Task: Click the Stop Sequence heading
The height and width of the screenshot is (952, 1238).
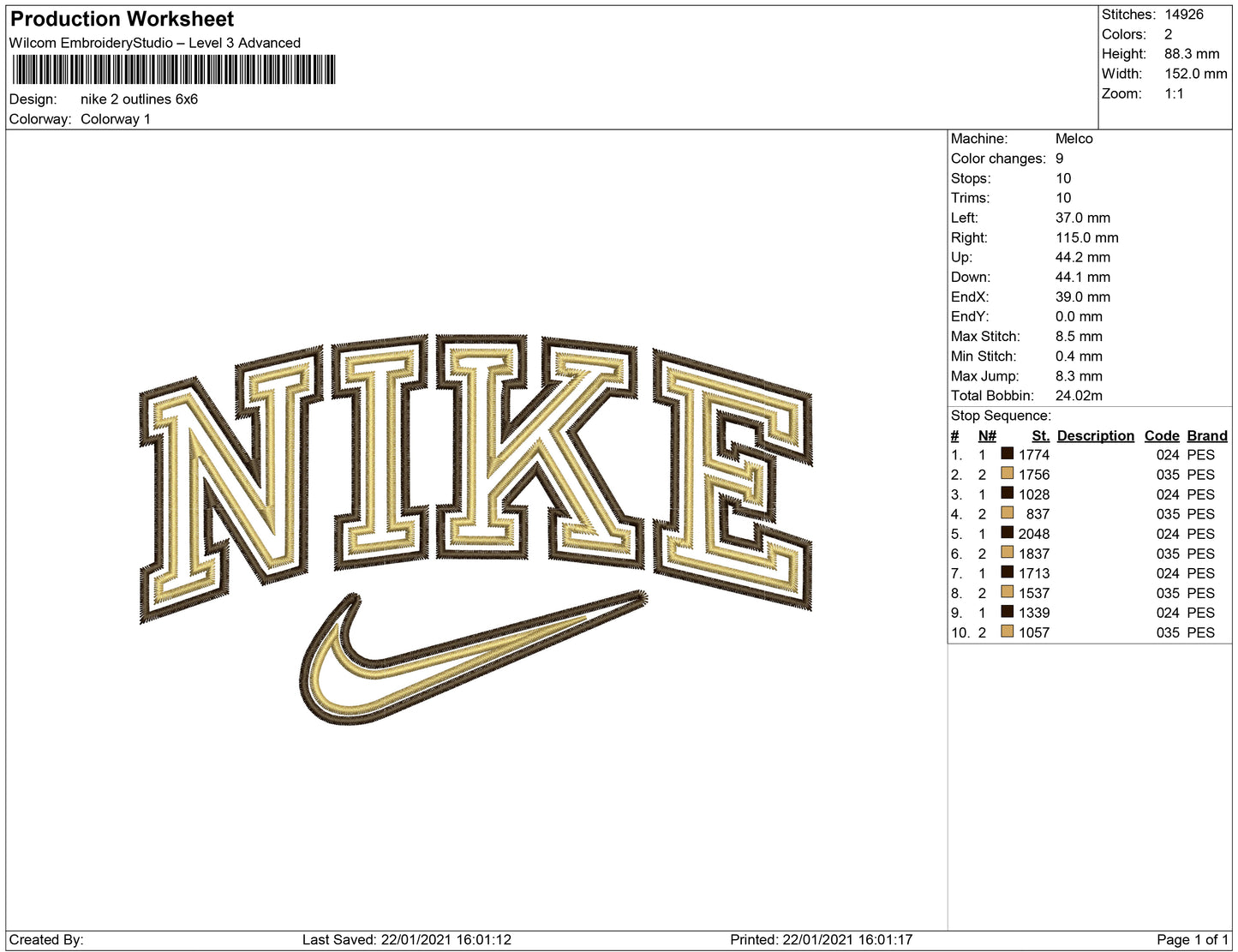Action: click(x=1001, y=416)
